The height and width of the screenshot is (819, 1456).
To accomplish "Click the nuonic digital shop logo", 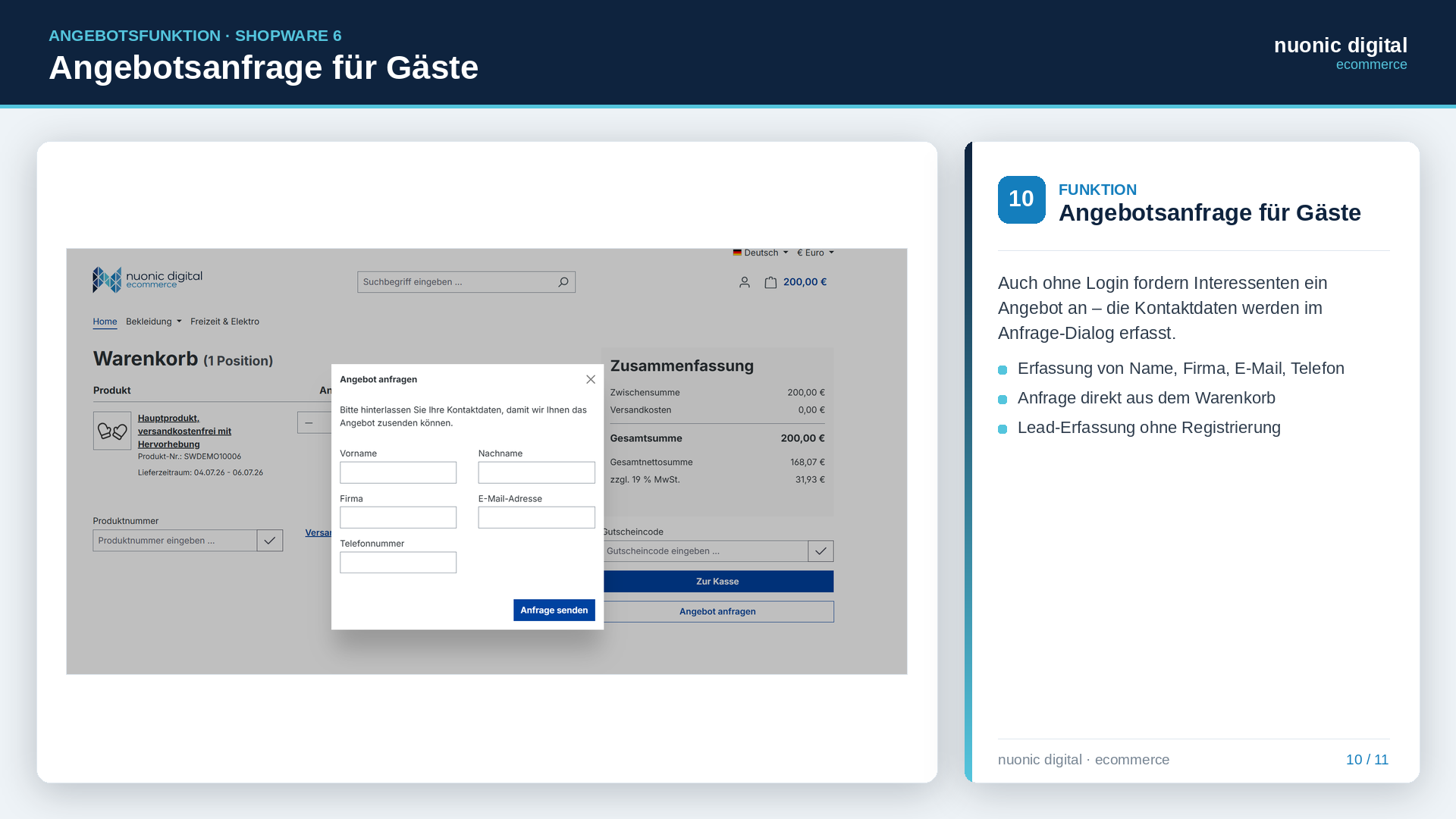I will [x=147, y=279].
